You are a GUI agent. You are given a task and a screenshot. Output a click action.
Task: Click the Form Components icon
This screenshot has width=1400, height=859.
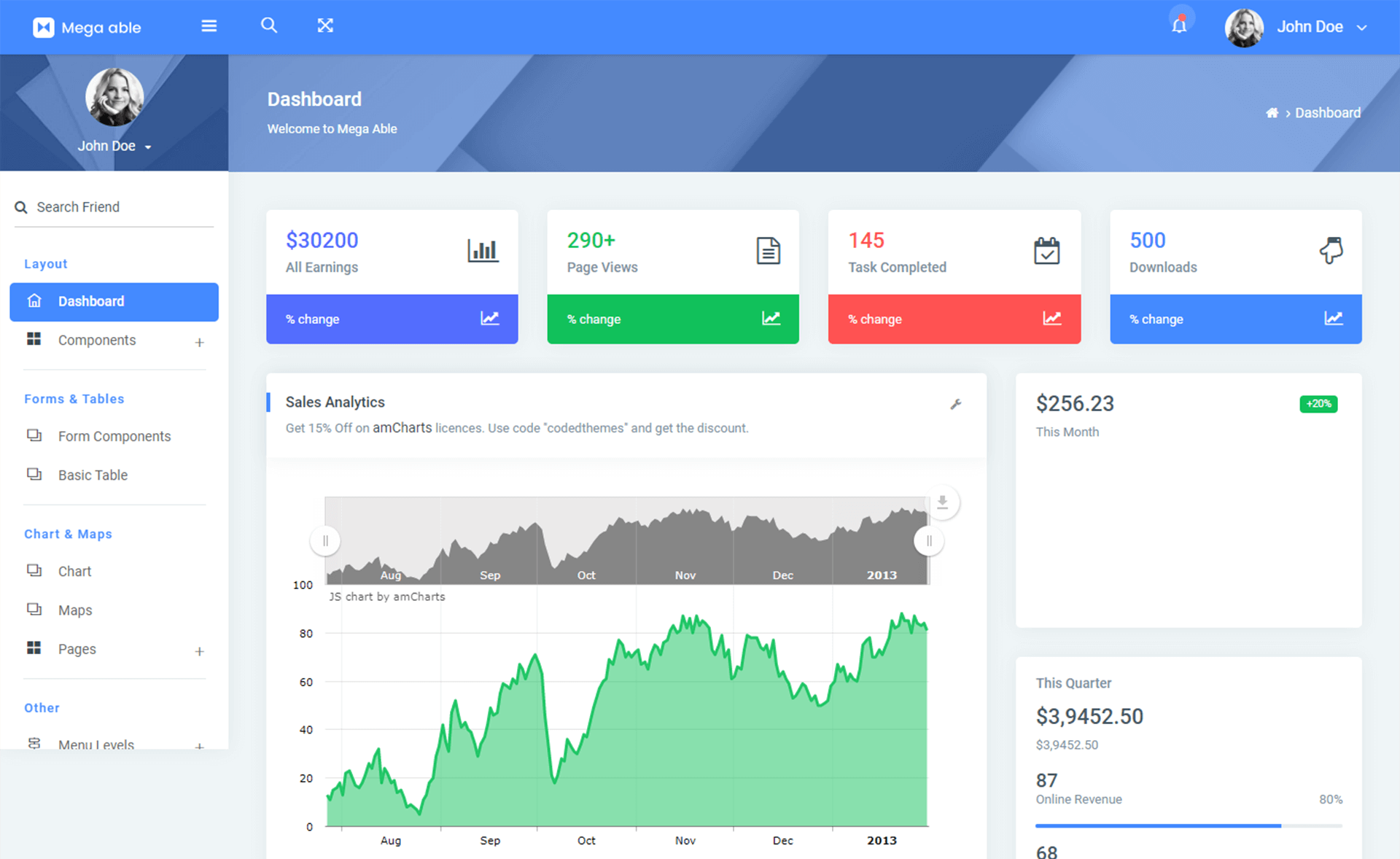click(34, 435)
